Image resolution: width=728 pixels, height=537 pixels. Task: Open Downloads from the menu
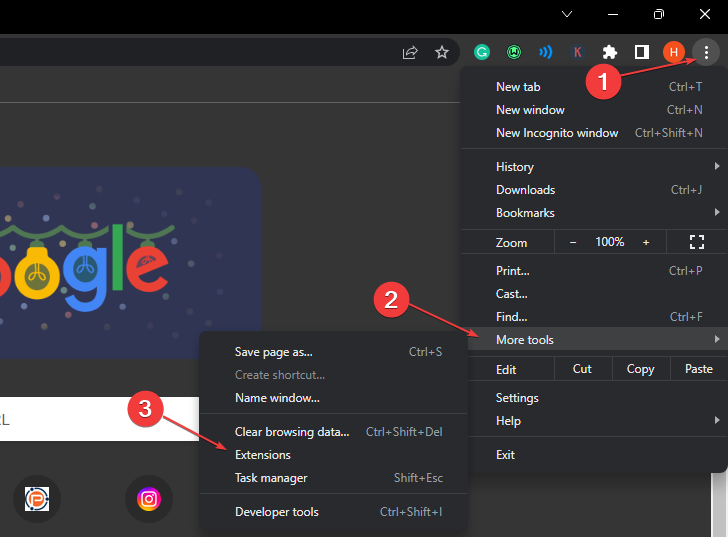click(594, 190)
